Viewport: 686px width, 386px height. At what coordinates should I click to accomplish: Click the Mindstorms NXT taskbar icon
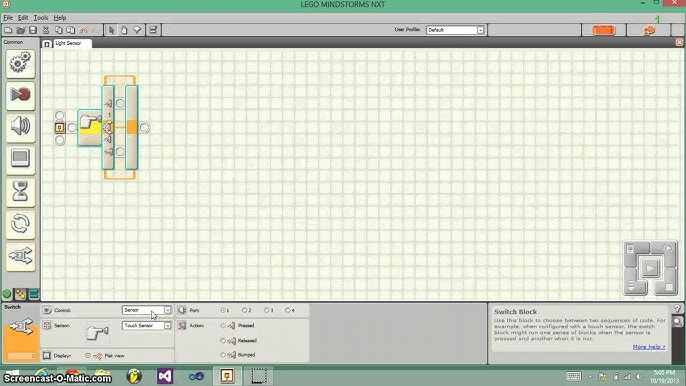pyautogui.click(x=227, y=376)
